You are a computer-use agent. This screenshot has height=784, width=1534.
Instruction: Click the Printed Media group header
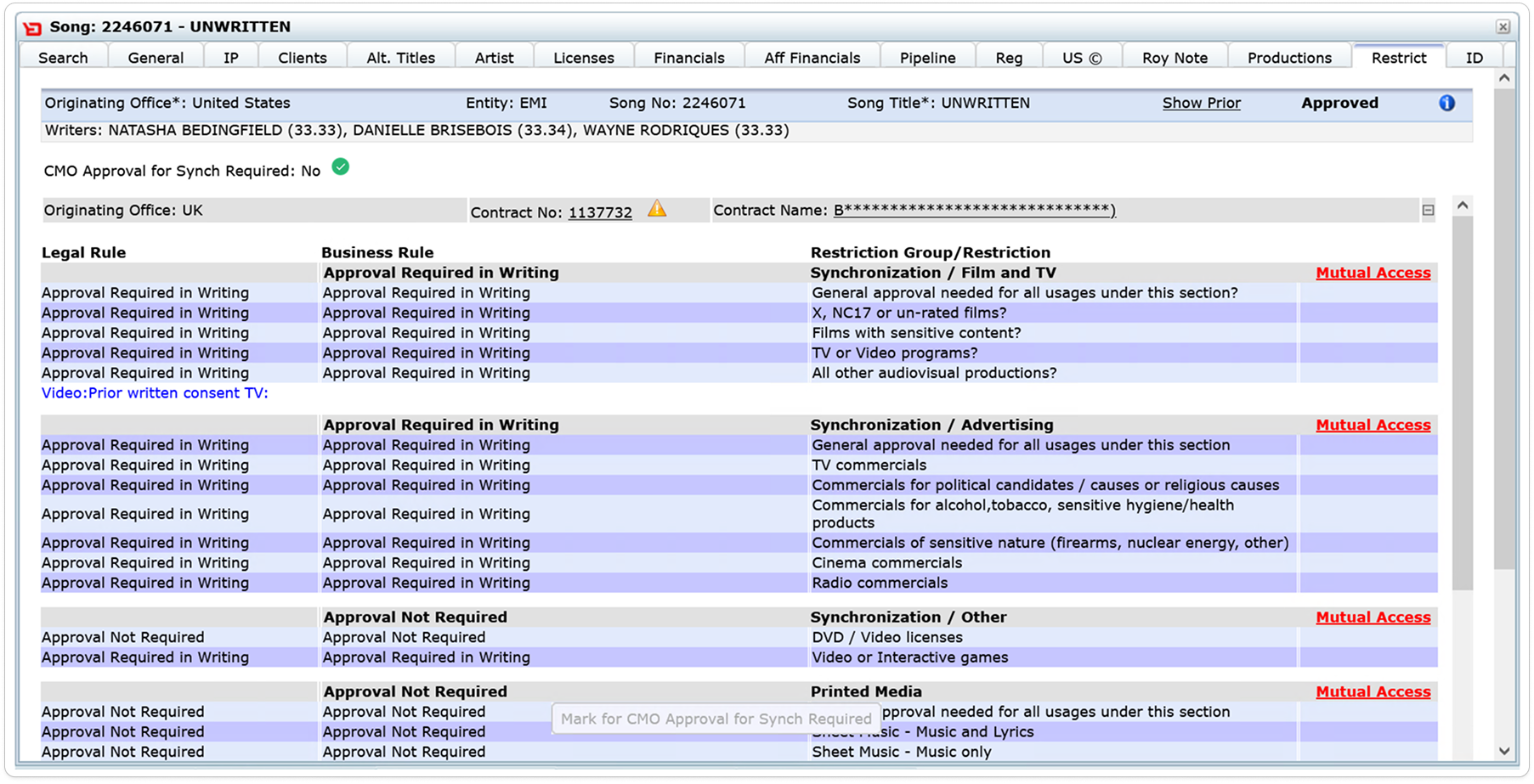pyautogui.click(x=866, y=691)
